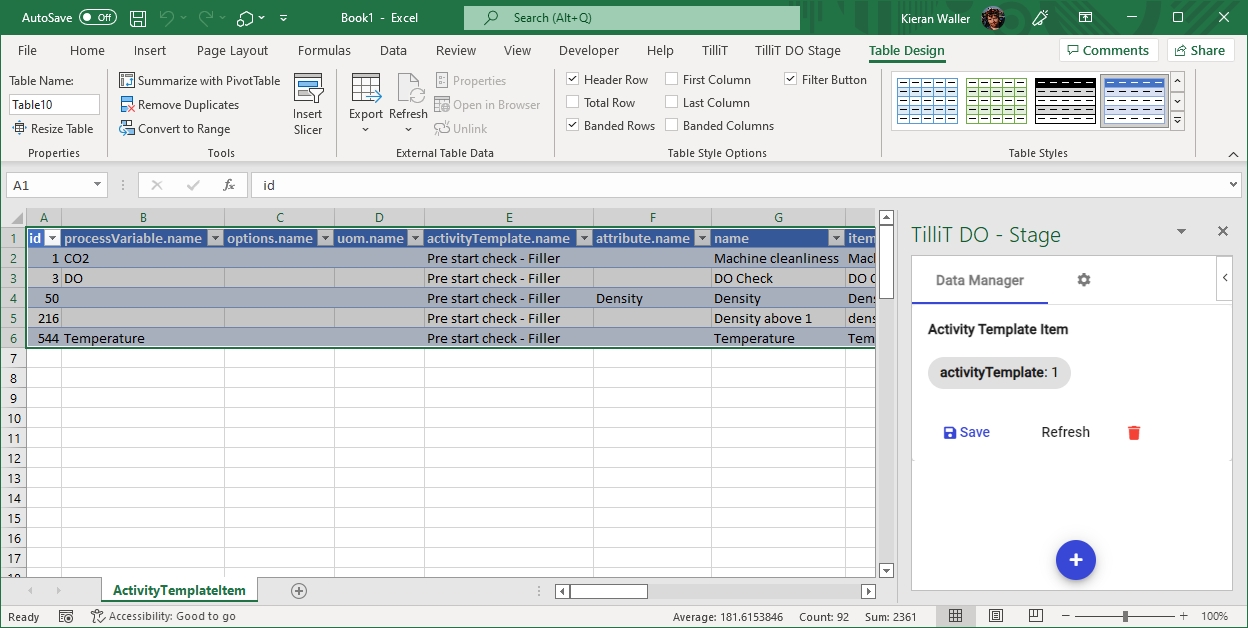This screenshot has width=1248, height=628.
Task: Open settings gear in TilliT panel
Action: [1083, 280]
